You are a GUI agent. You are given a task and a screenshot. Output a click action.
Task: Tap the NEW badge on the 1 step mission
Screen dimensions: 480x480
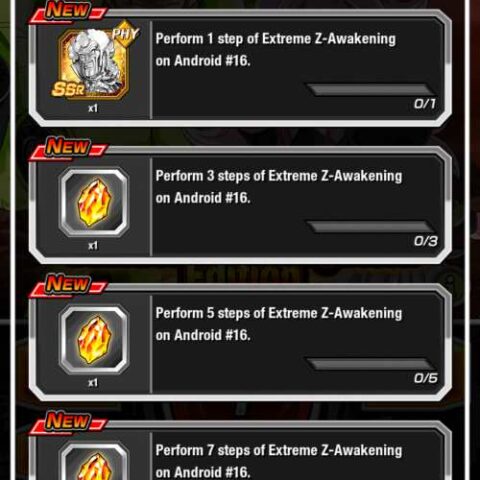tap(68, 11)
